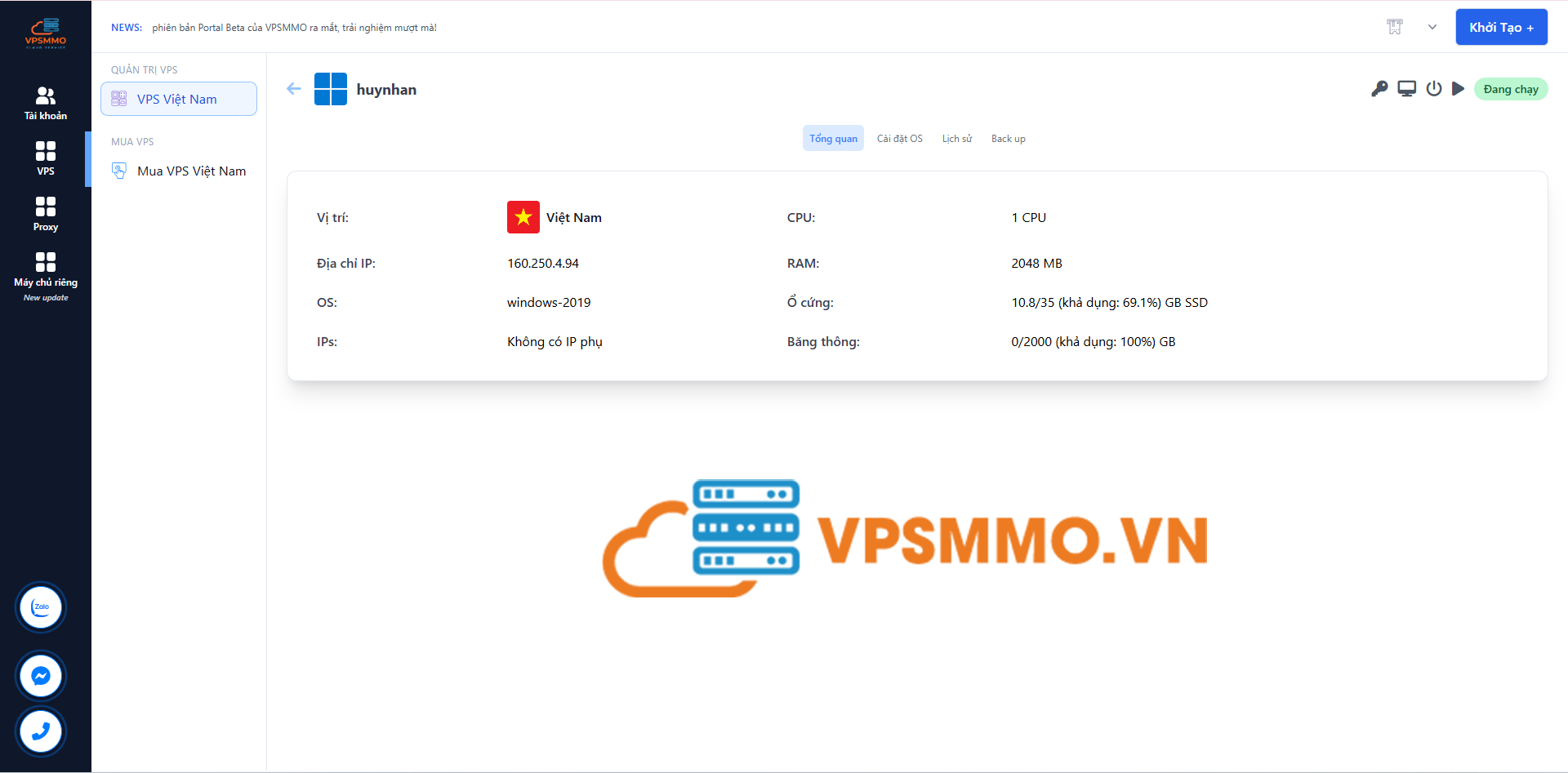Click the key password icon

(1379, 89)
